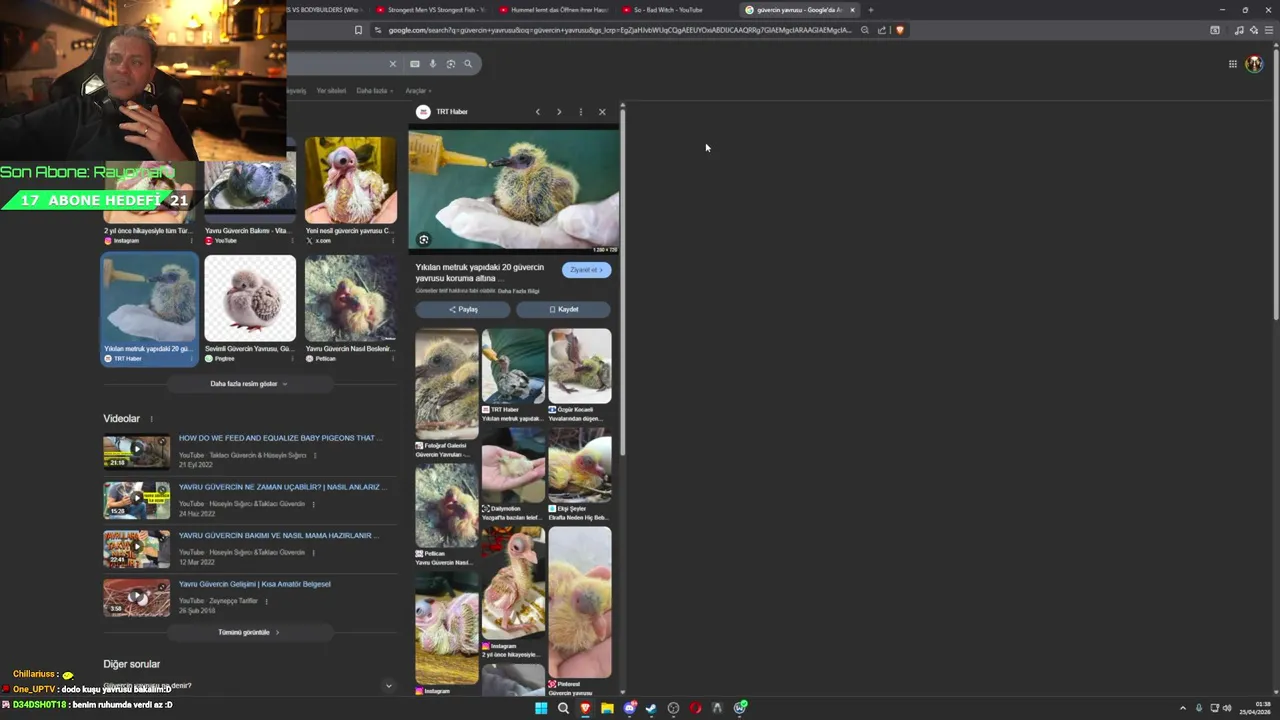
Task: Bookmark this page in address bar
Action: tap(358, 30)
